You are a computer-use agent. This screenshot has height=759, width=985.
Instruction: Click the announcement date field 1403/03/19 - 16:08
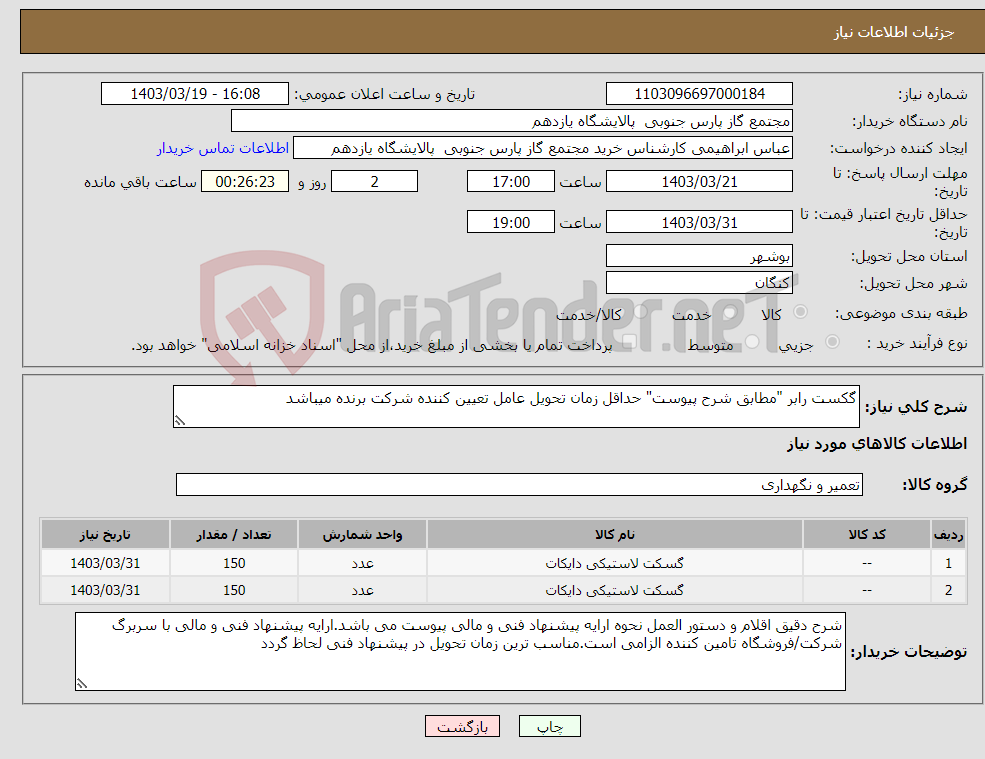click(195, 94)
